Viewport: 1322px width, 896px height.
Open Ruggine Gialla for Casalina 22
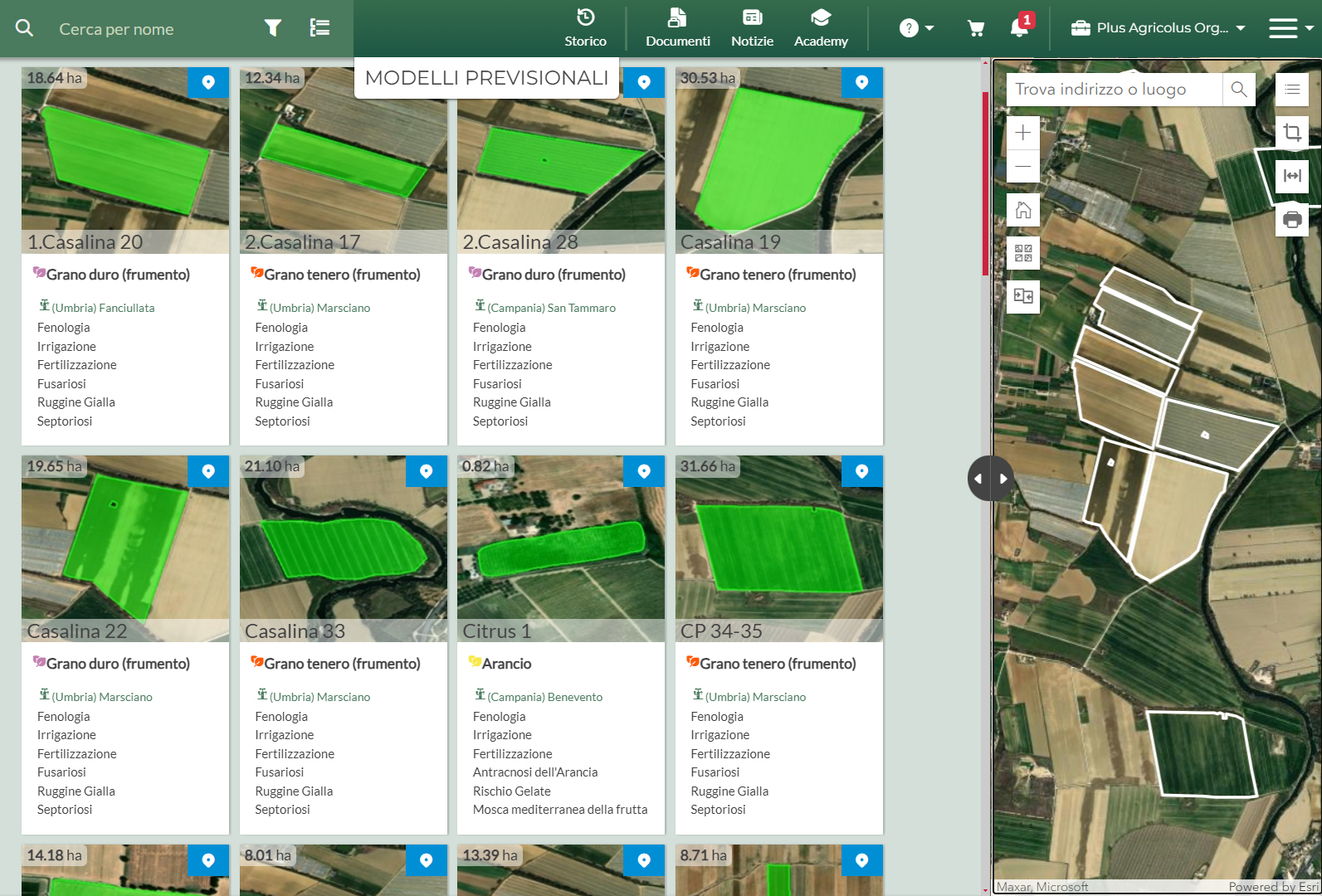click(x=76, y=791)
